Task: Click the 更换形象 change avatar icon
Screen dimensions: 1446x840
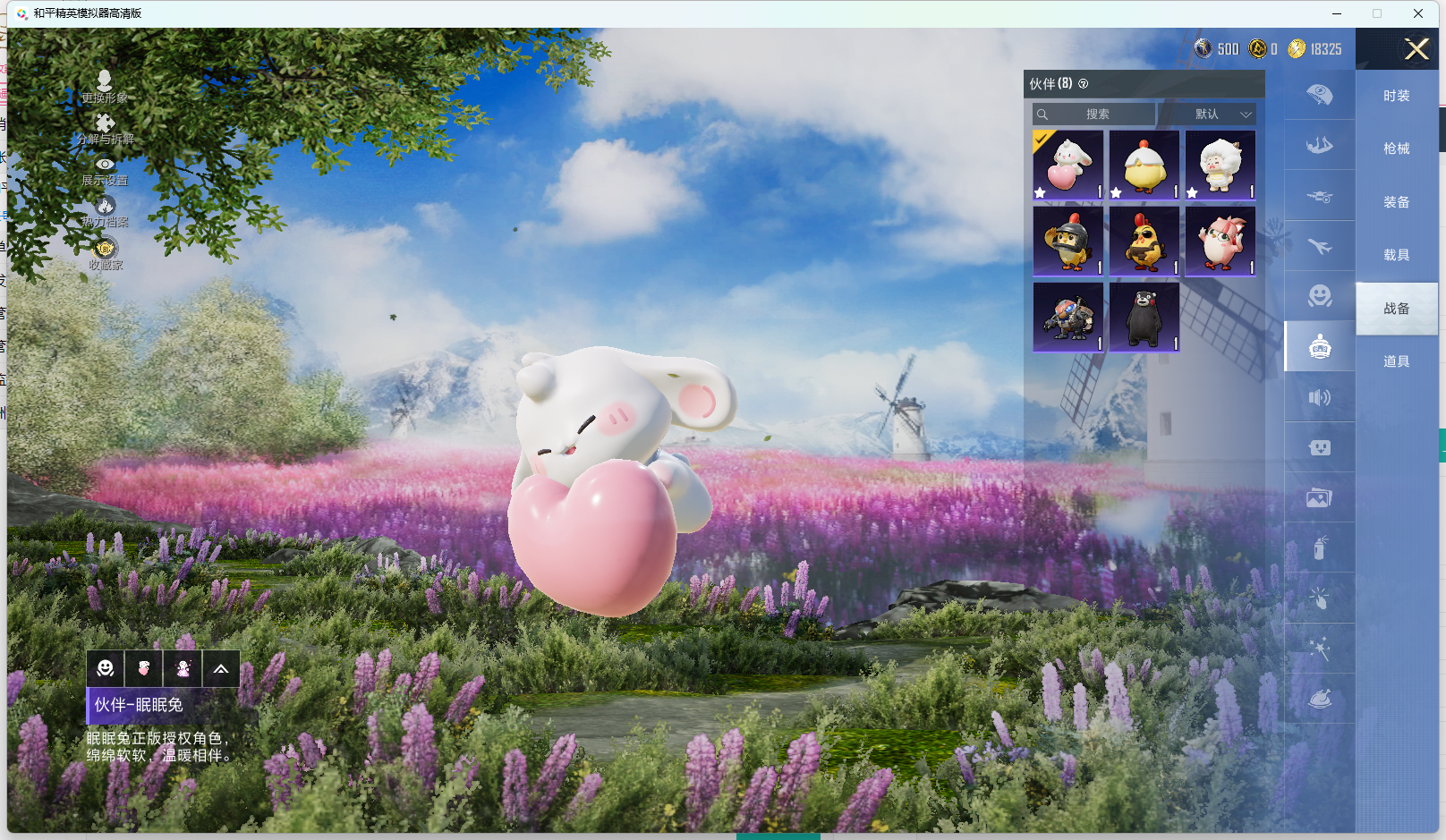Action: pos(105,82)
